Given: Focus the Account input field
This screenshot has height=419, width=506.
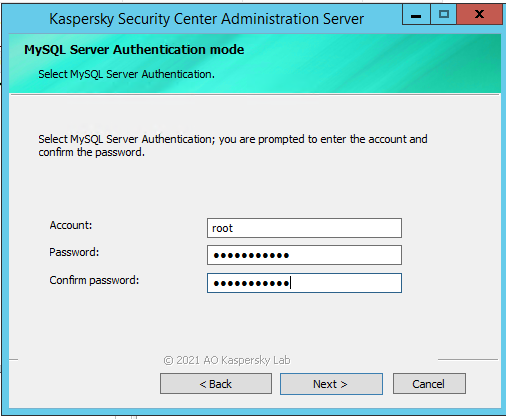Looking at the screenshot, I should tap(304, 228).
